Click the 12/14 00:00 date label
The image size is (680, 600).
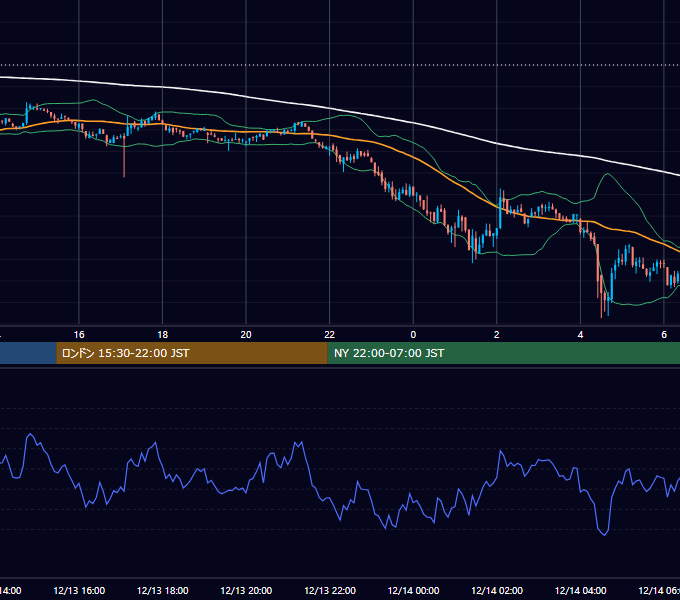coord(413,590)
